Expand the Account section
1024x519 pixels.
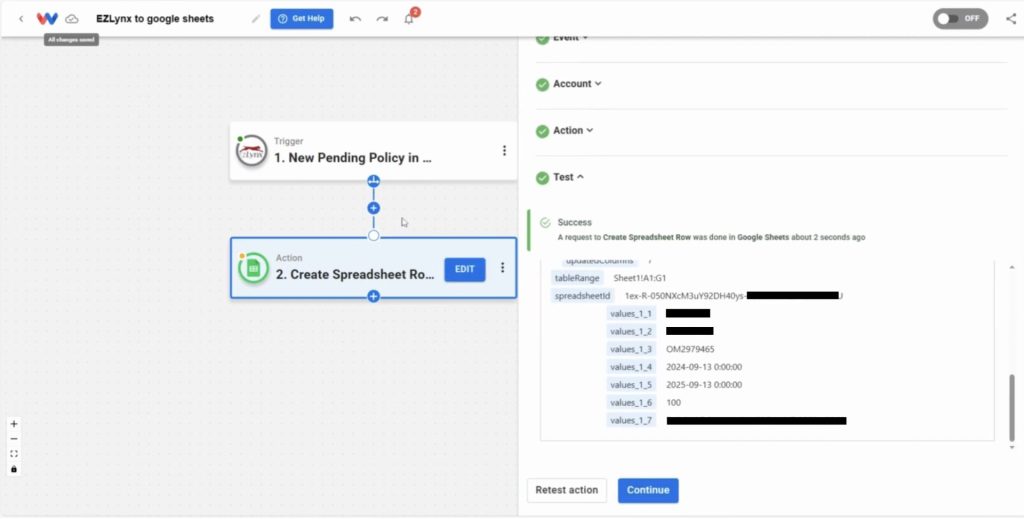point(577,84)
